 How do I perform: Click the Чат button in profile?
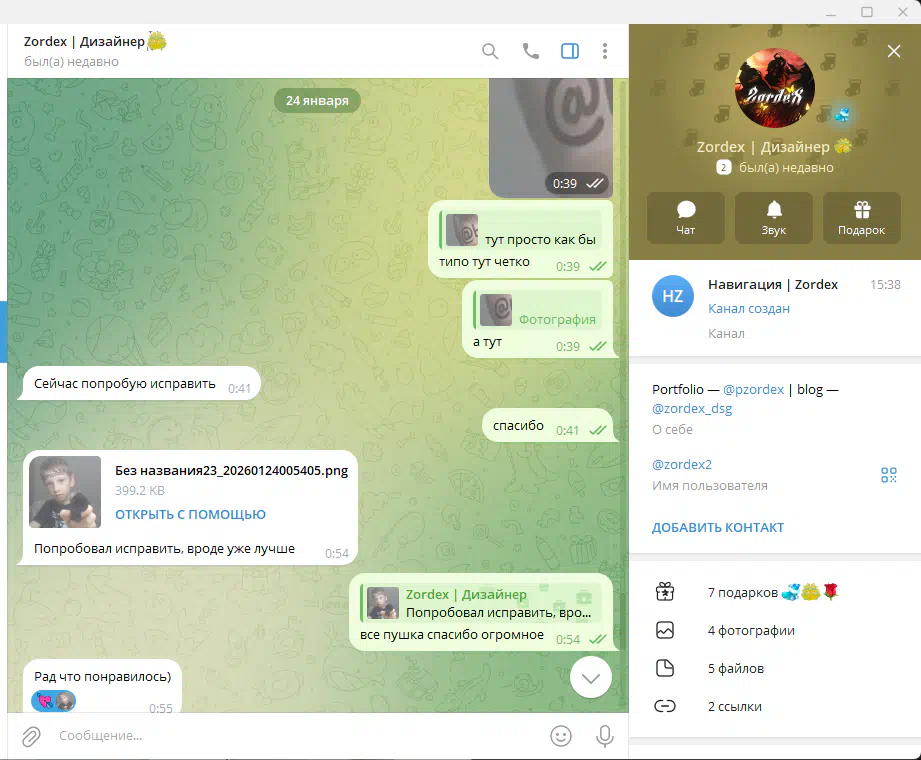pyautogui.click(x=686, y=217)
